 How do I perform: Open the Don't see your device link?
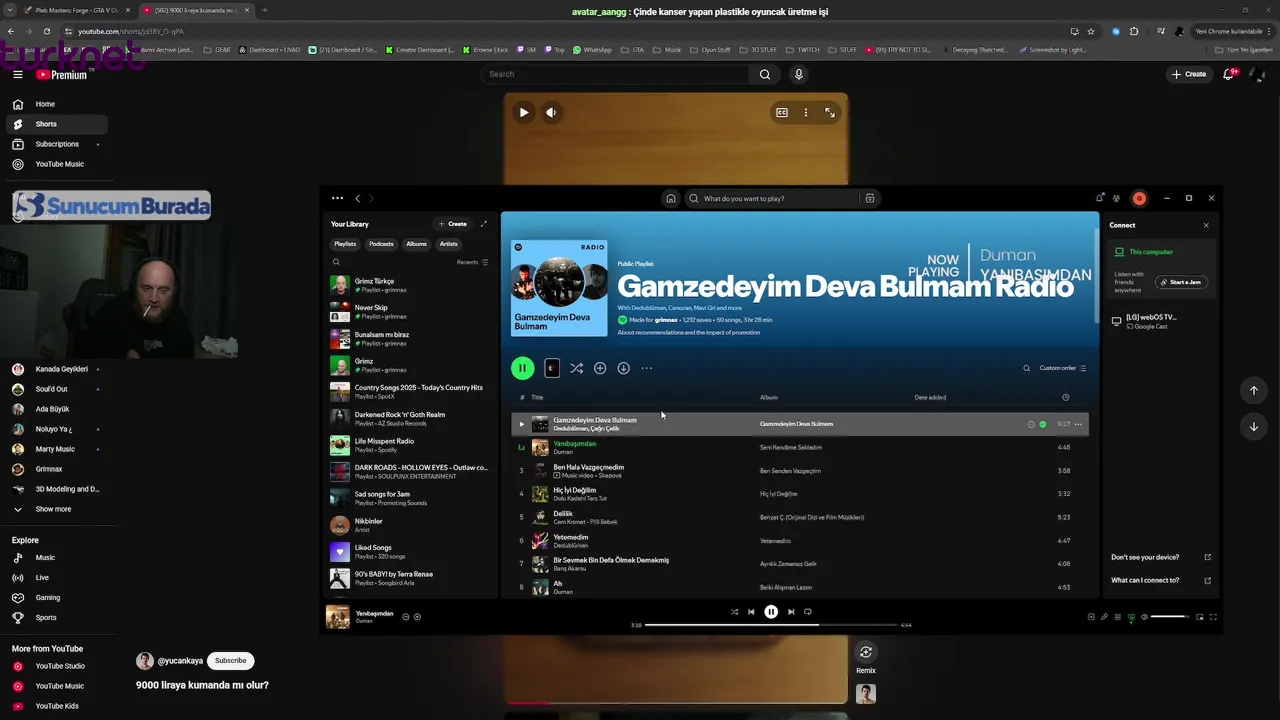(x=1161, y=557)
